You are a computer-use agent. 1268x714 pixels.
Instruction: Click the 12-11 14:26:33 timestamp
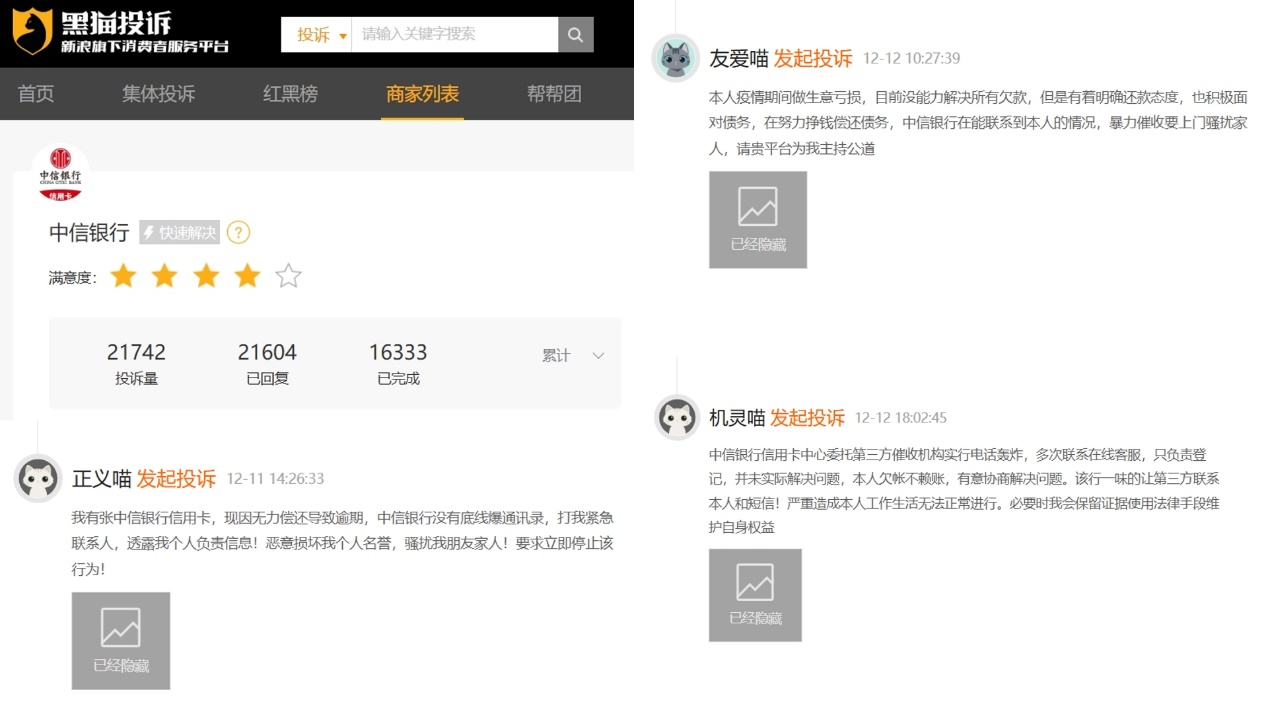(x=275, y=480)
